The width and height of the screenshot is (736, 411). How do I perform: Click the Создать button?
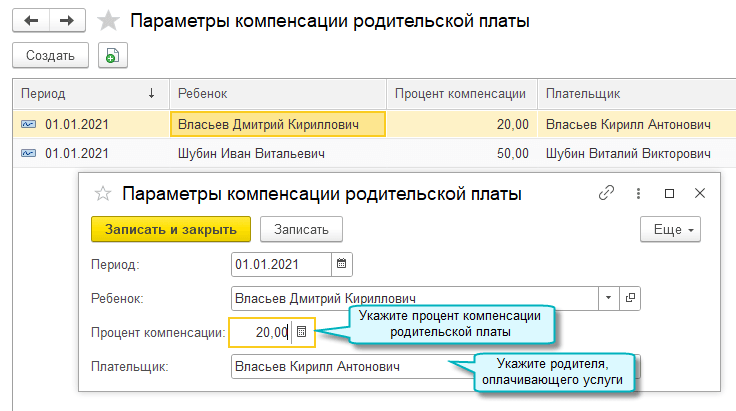pos(51,56)
